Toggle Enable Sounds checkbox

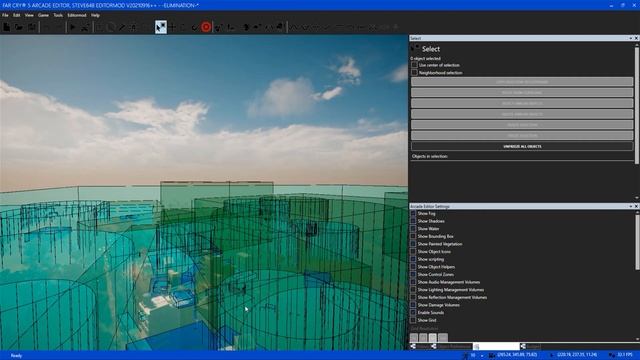[x=413, y=313]
